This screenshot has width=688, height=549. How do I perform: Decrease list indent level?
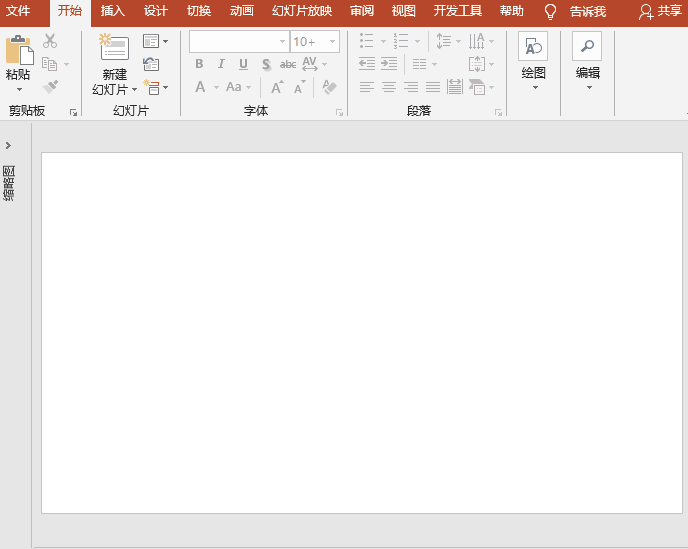click(367, 64)
